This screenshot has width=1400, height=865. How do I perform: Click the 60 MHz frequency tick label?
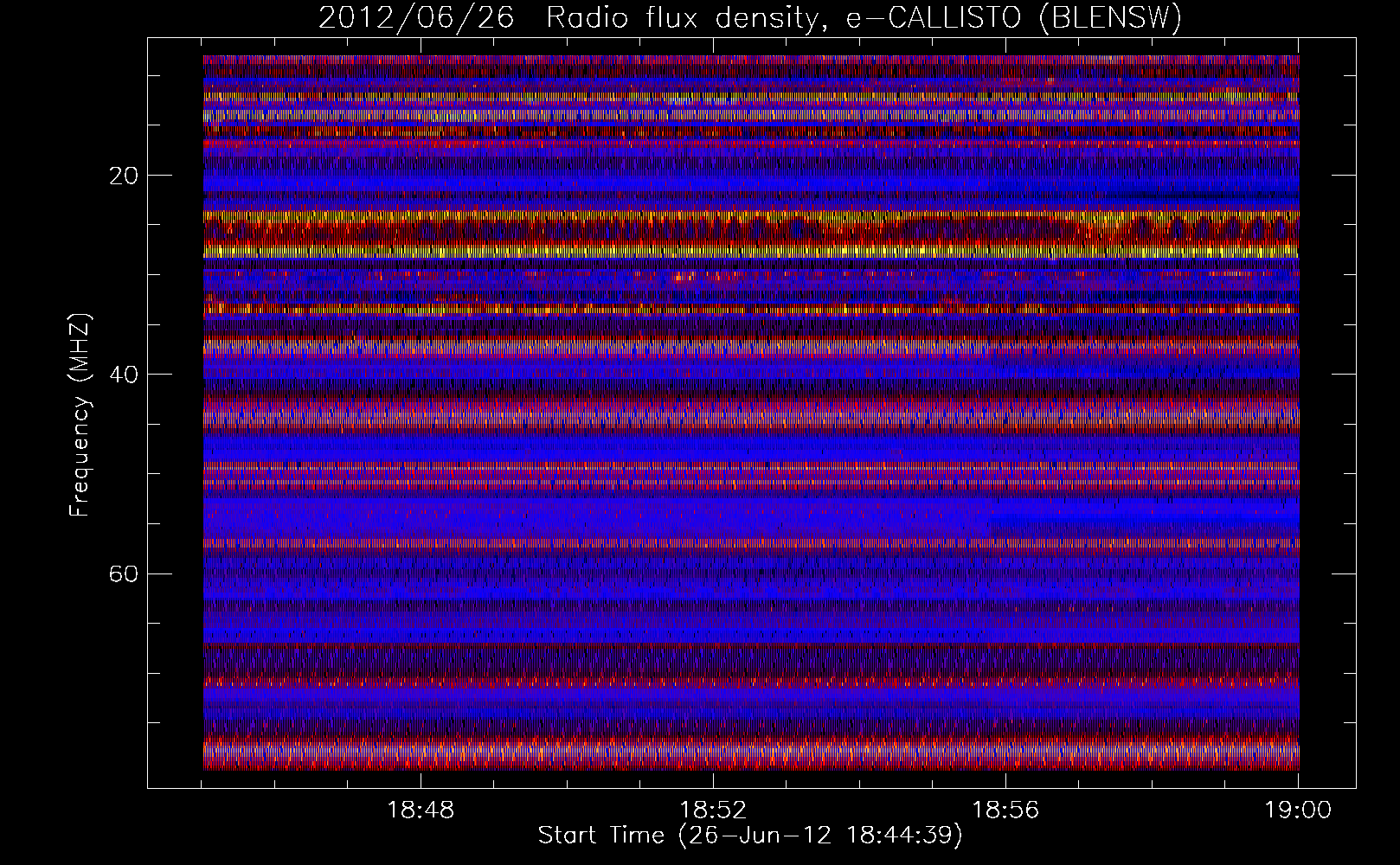pyautogui.click(x=125, y=574)
